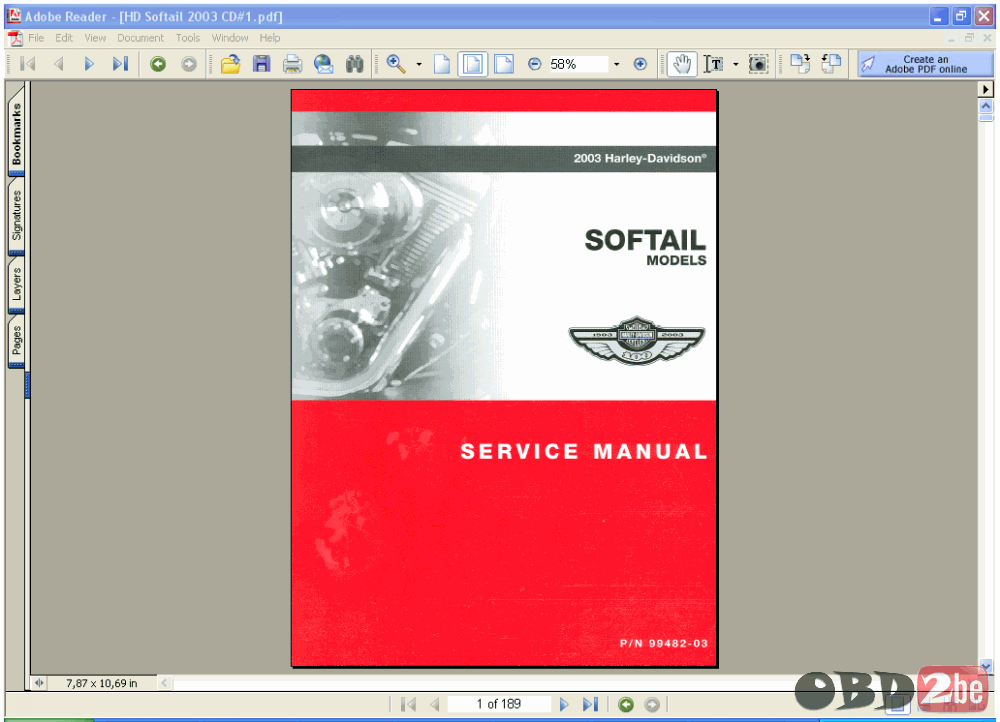Go to previous page in top toolbar

pyautogui.click(x=59, y=64)
